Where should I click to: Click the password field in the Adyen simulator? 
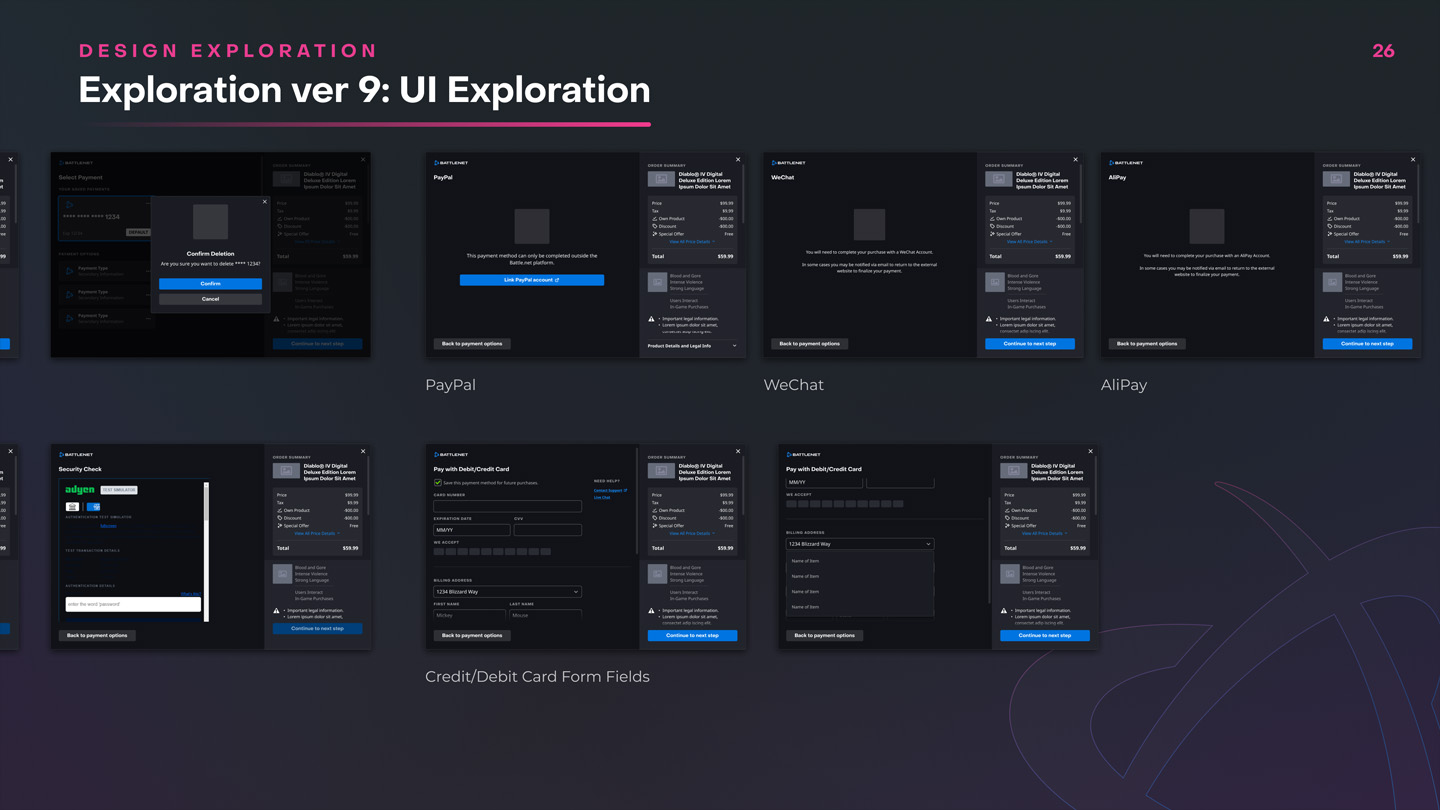[133, 604]
